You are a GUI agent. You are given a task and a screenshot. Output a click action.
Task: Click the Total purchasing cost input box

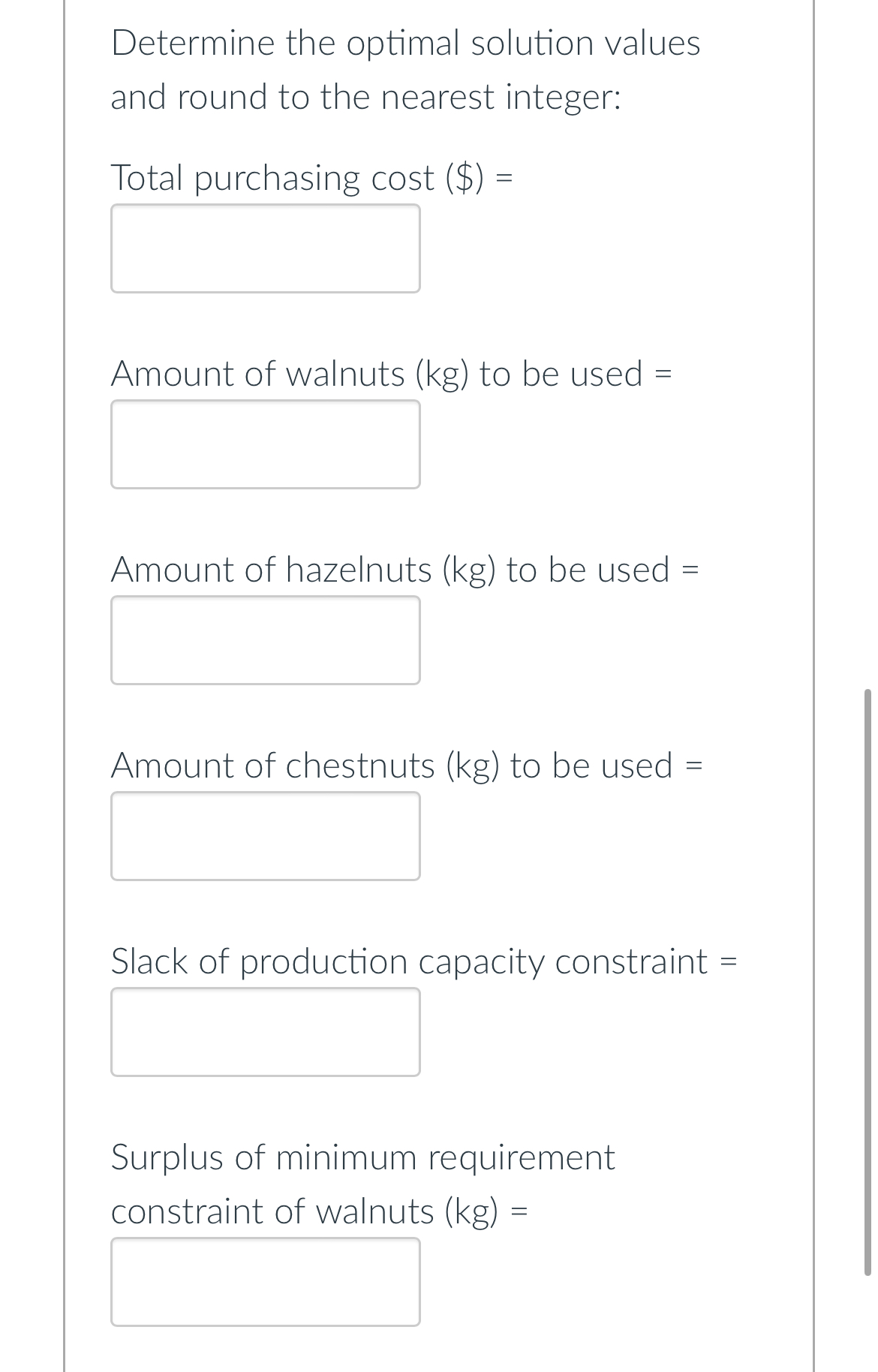pyautogui.click(x=266, y=248)
